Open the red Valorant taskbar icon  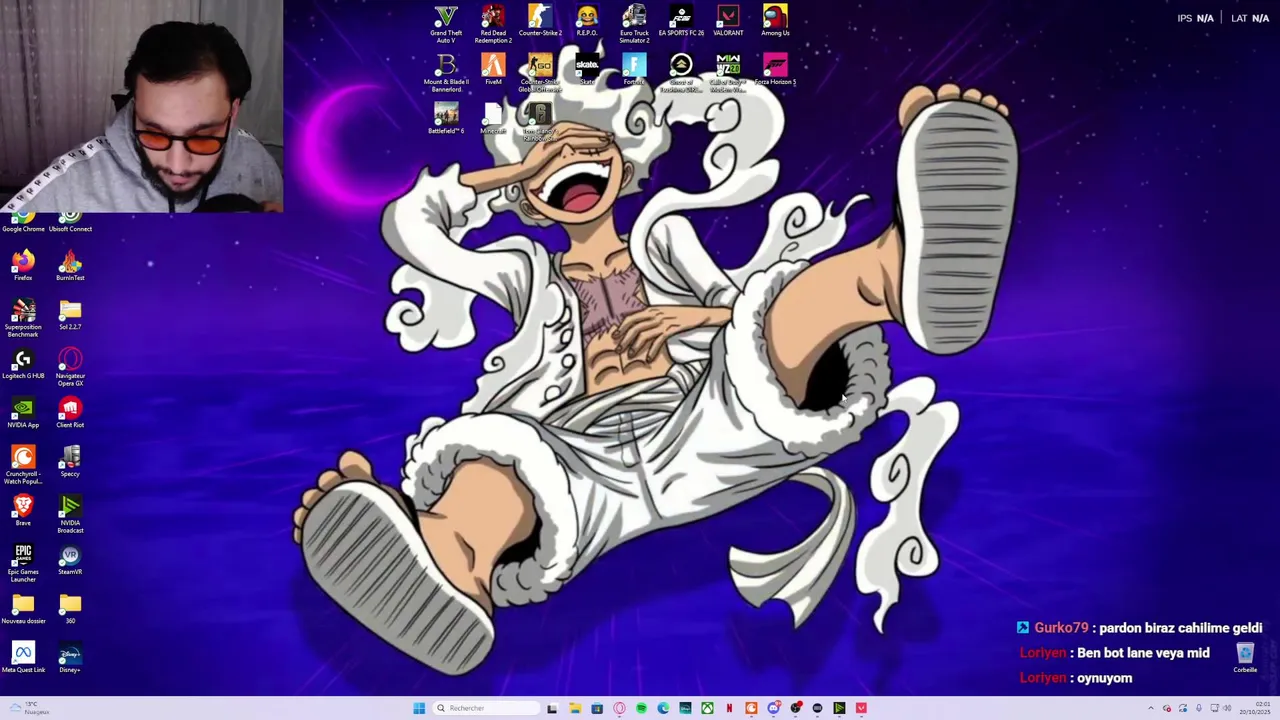coord(861,708)
